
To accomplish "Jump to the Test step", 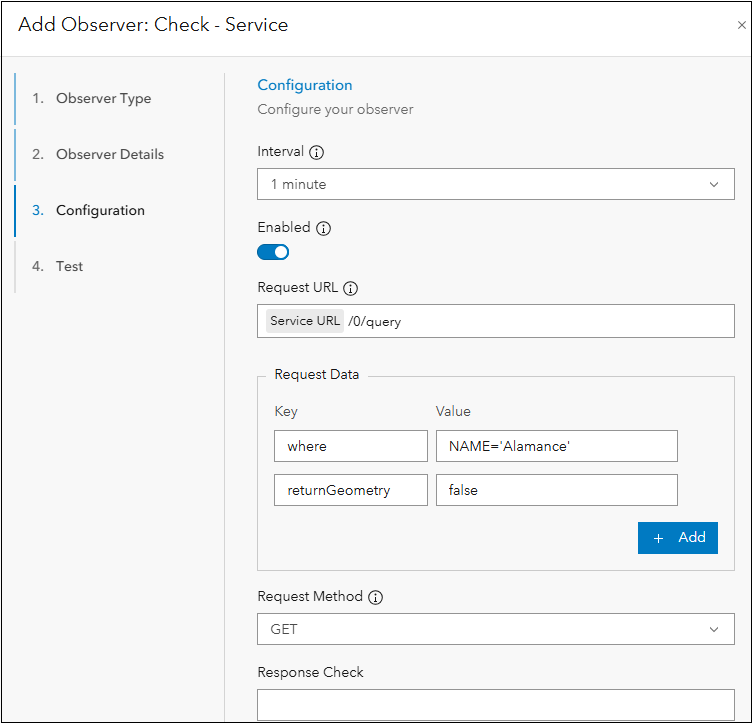I will (69, 266).
